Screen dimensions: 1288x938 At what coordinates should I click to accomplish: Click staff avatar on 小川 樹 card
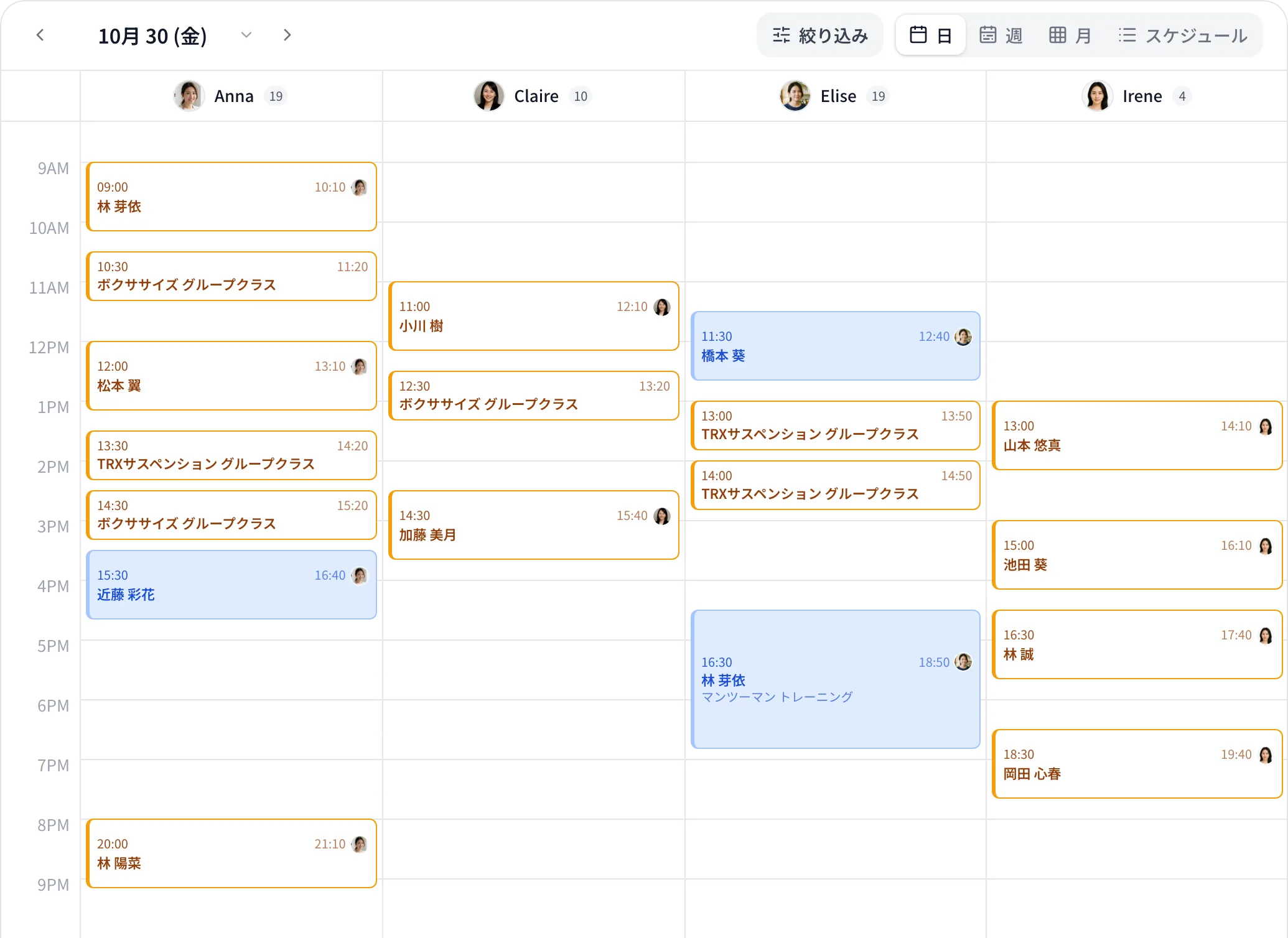[x=662, y=307]
